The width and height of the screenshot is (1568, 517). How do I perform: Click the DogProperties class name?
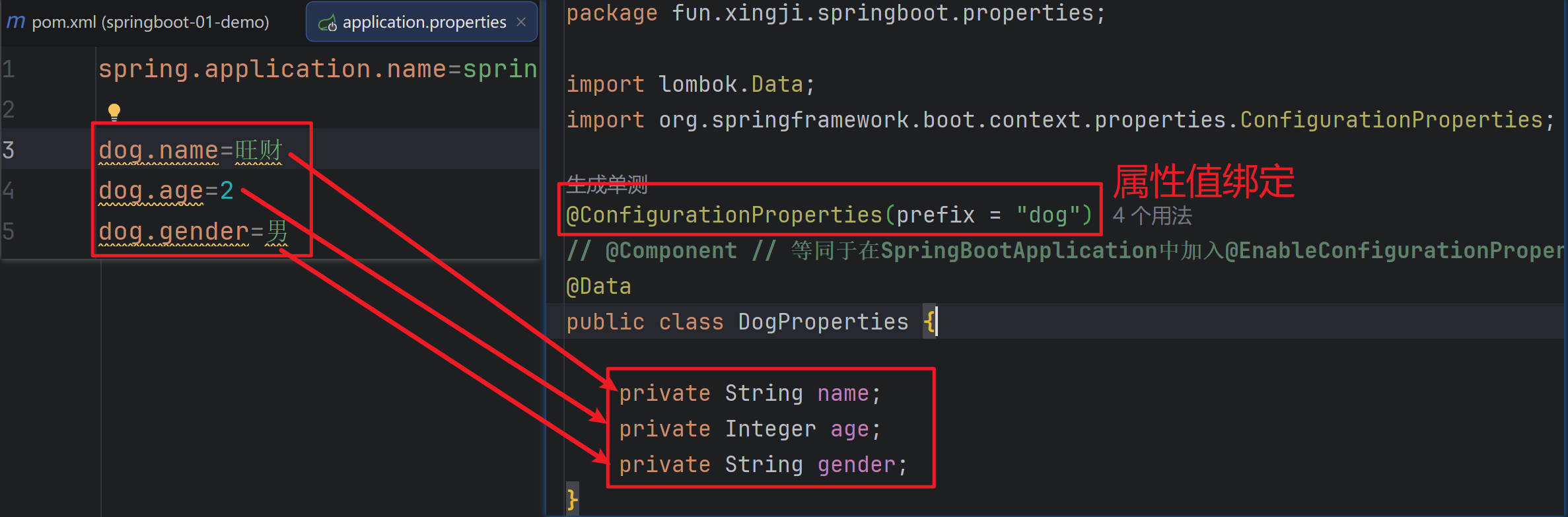823,322
